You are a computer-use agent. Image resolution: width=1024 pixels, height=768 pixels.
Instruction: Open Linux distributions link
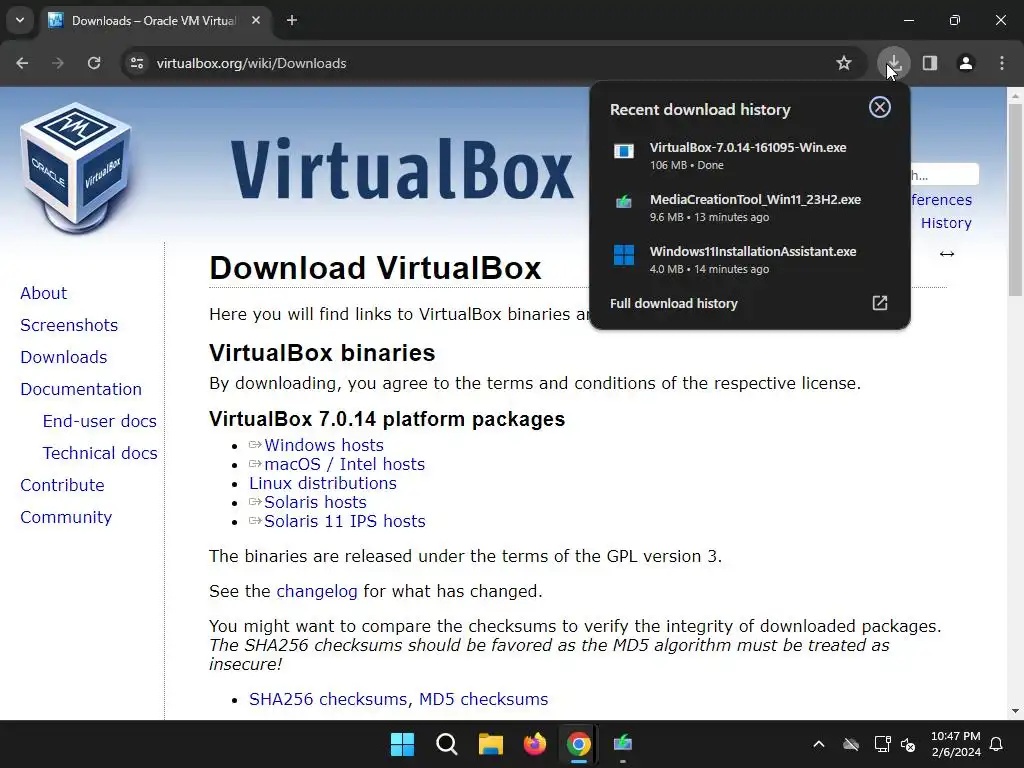click(323, 483)
